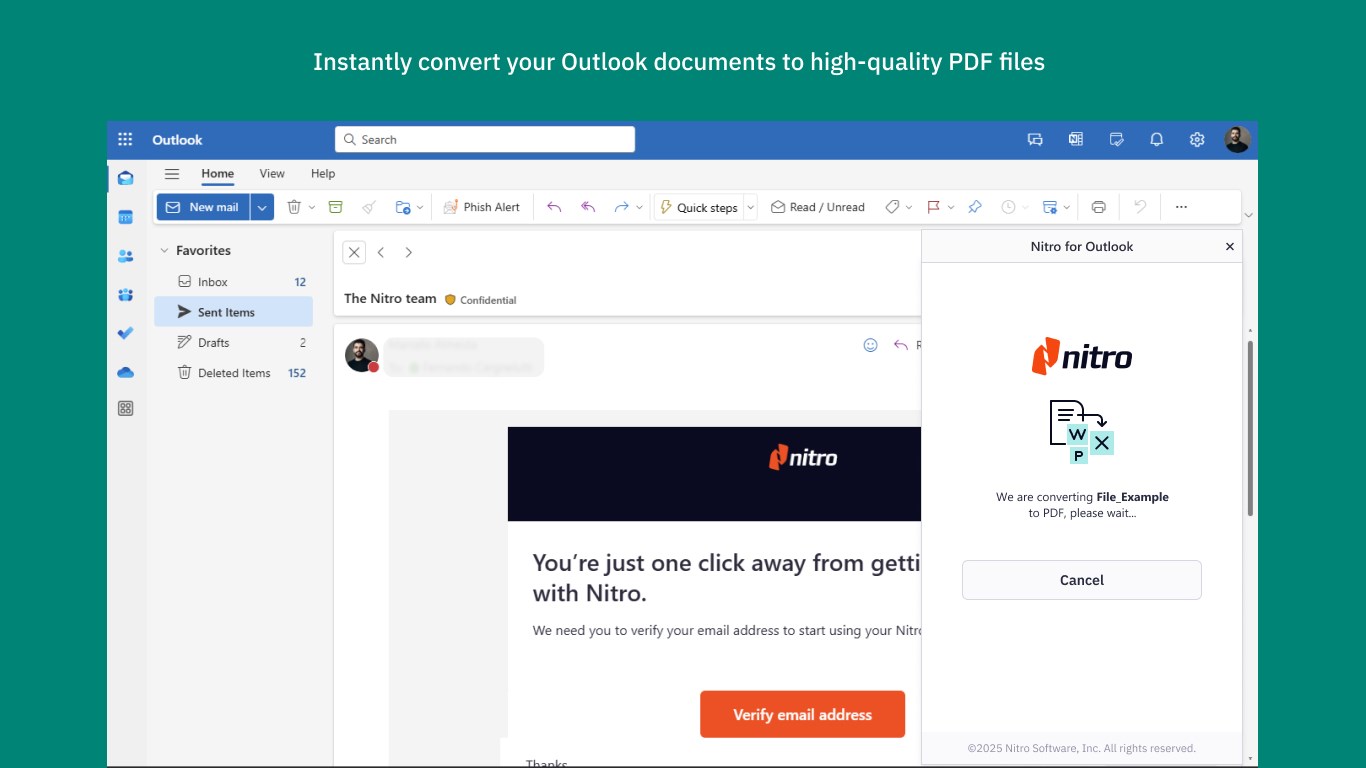Select the Sent Items folder
Image resolution: width=1366 pixels, height=768 pixels.
click(233, 312)
